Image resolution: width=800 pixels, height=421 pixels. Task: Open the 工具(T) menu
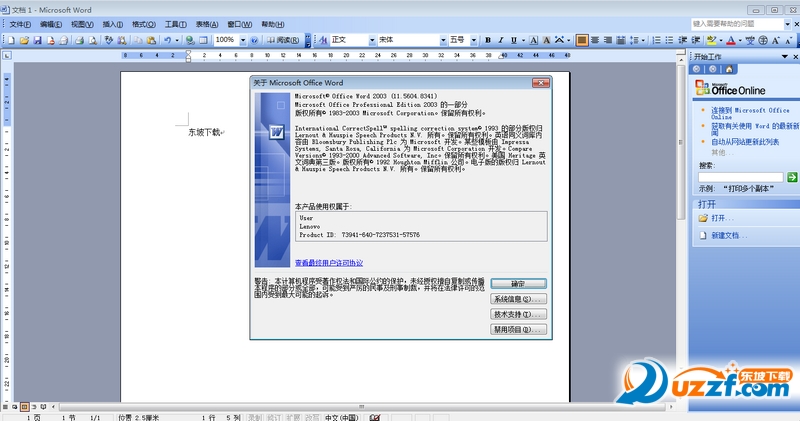[175, 24]
